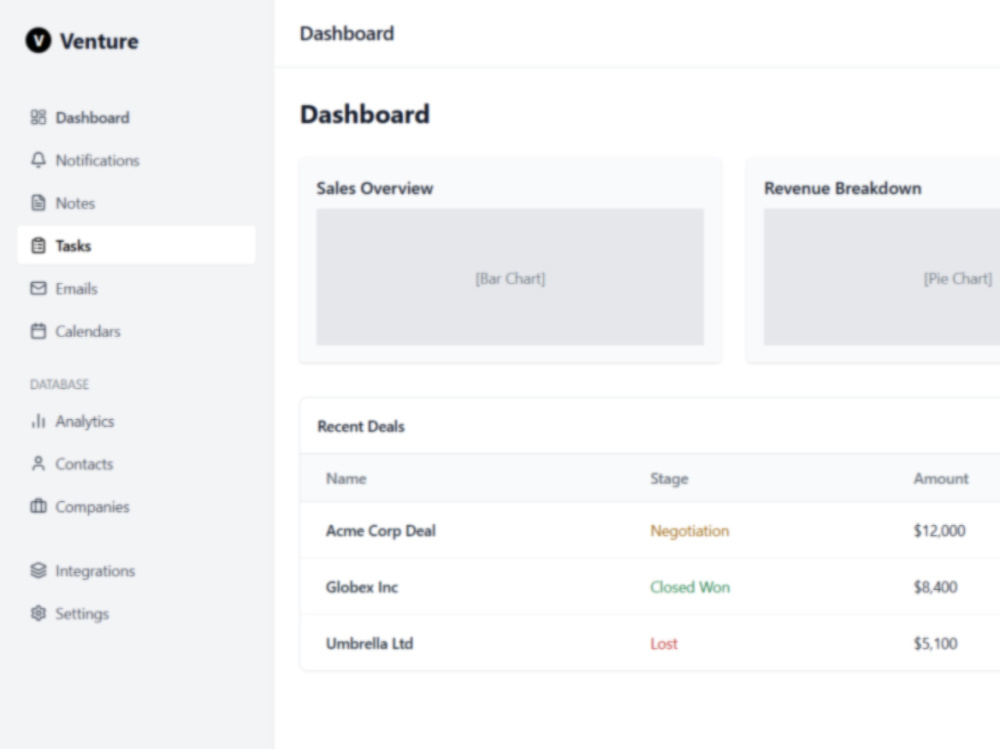Viewport: 1000px width, 749px height.
Task: Click the Negotiation stage label
Action: (x=689, y=531)
